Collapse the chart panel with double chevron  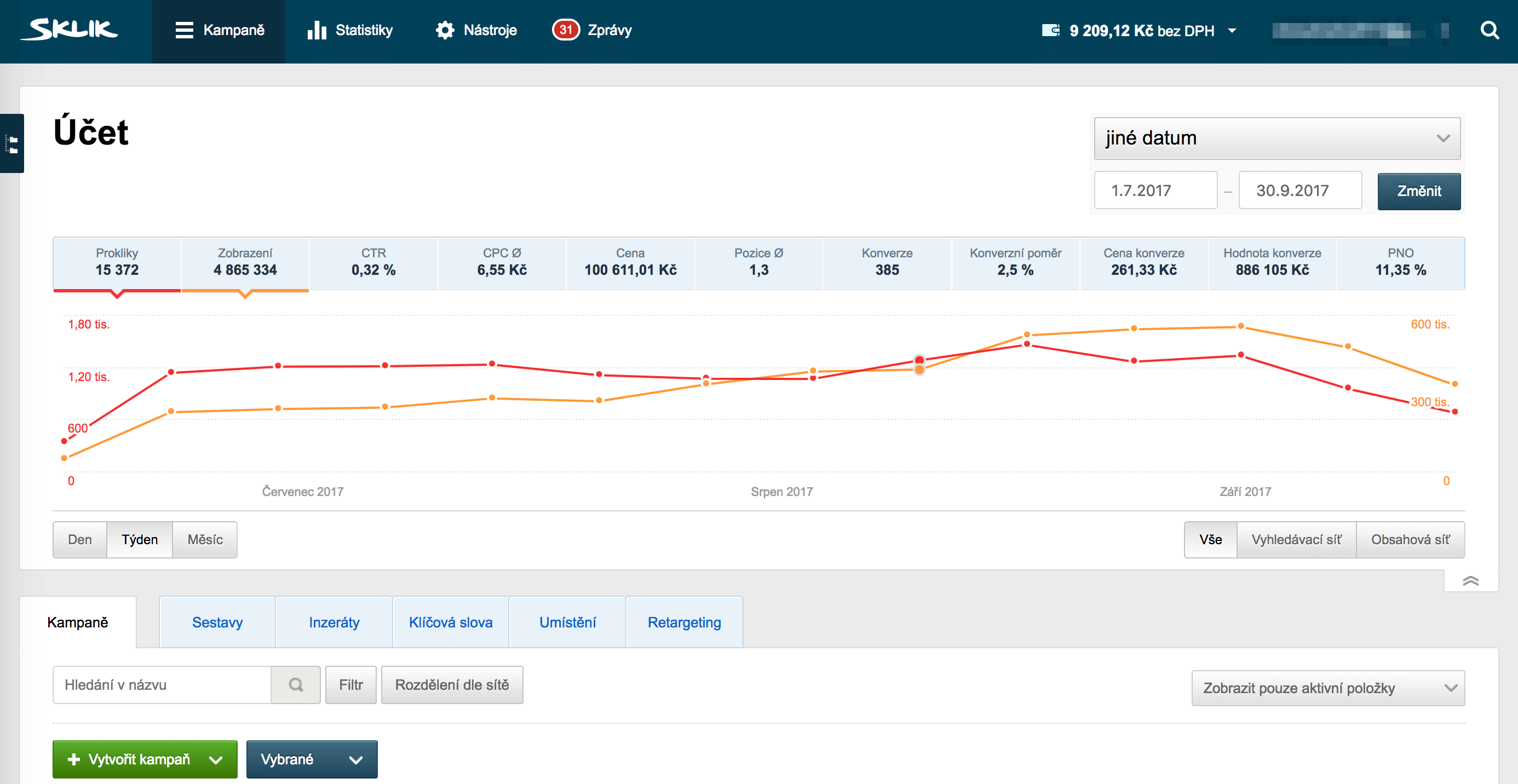1470,581
